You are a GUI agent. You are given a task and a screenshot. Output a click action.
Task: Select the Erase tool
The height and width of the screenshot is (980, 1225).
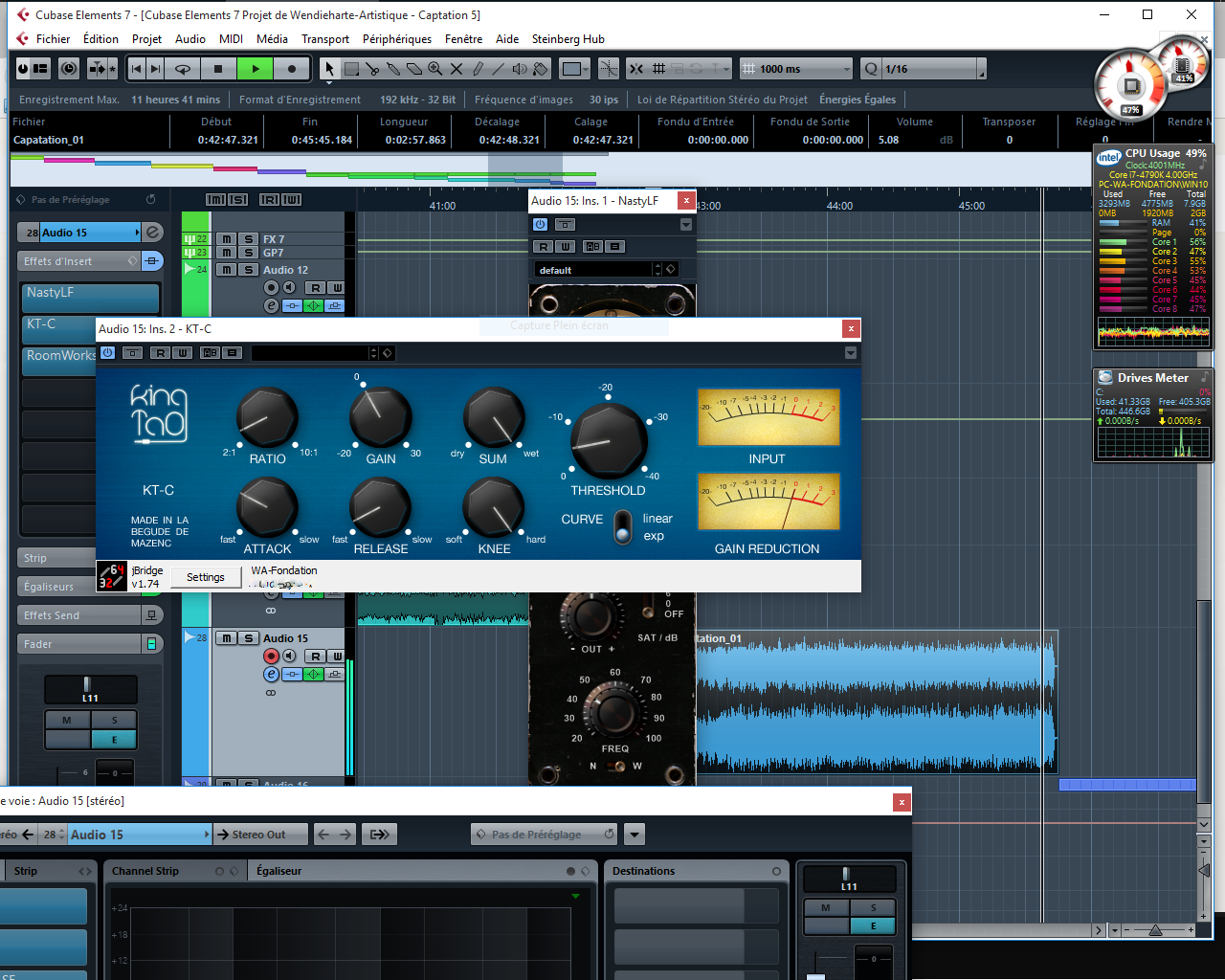[414, 69]
